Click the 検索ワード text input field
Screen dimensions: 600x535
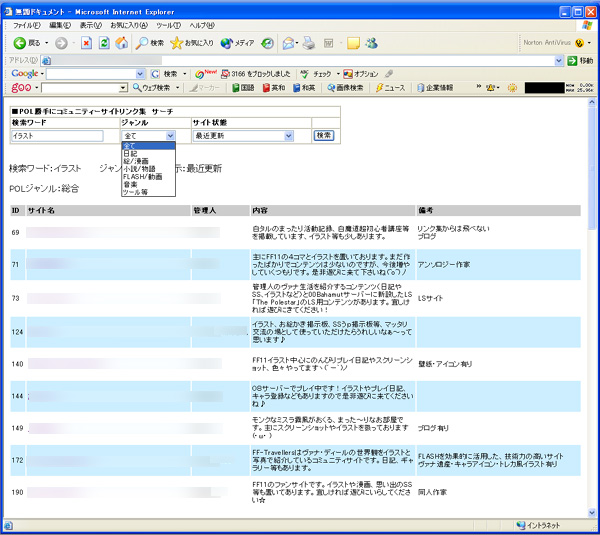(x=57, y=135)
